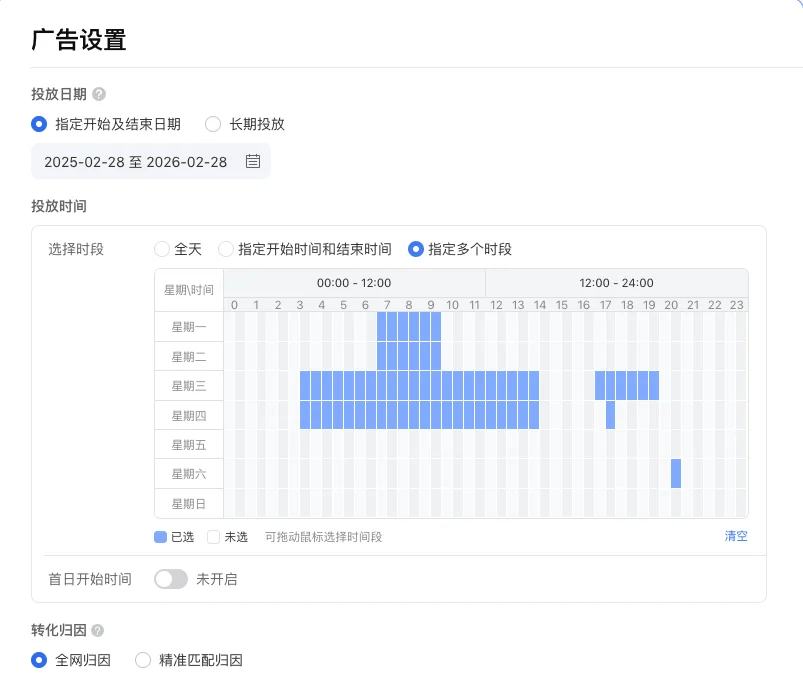Choose 全天 time period option
The height and width of the screenshot is (682, 803).
coord(162,249)
